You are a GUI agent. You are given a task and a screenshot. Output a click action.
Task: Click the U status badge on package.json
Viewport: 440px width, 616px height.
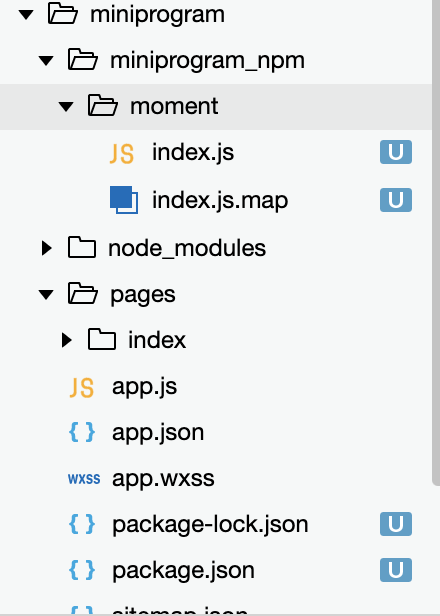pyautogui.click(x=396, y=570)
